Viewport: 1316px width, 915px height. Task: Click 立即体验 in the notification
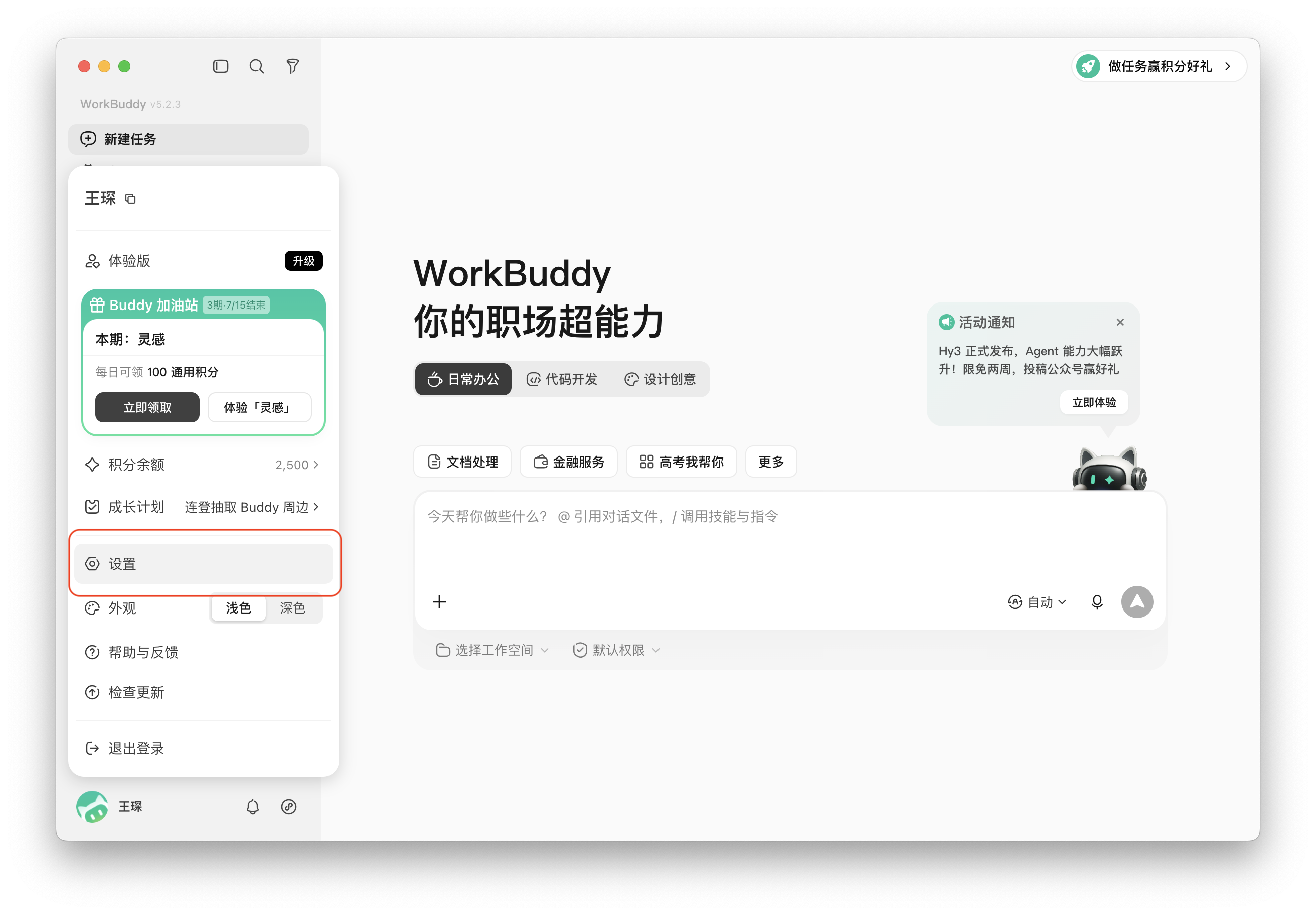coord(1094,402)
